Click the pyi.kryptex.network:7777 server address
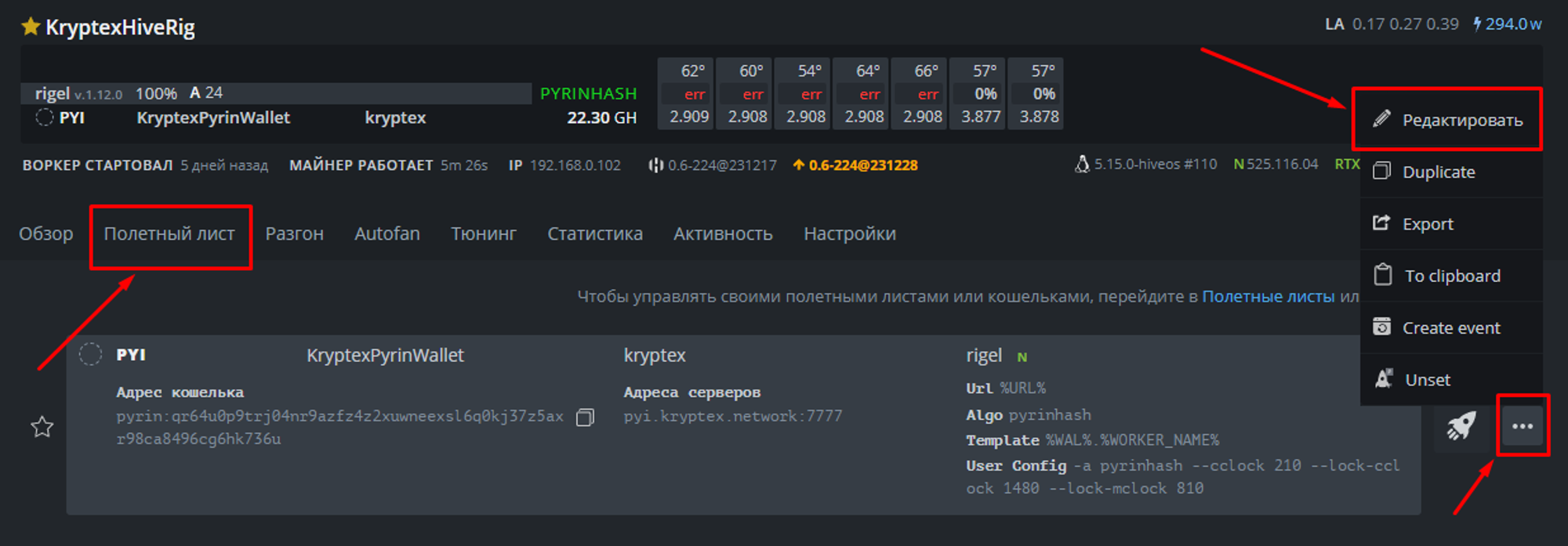This screenshot has width=1568, height=546. [x=733, y=416]
